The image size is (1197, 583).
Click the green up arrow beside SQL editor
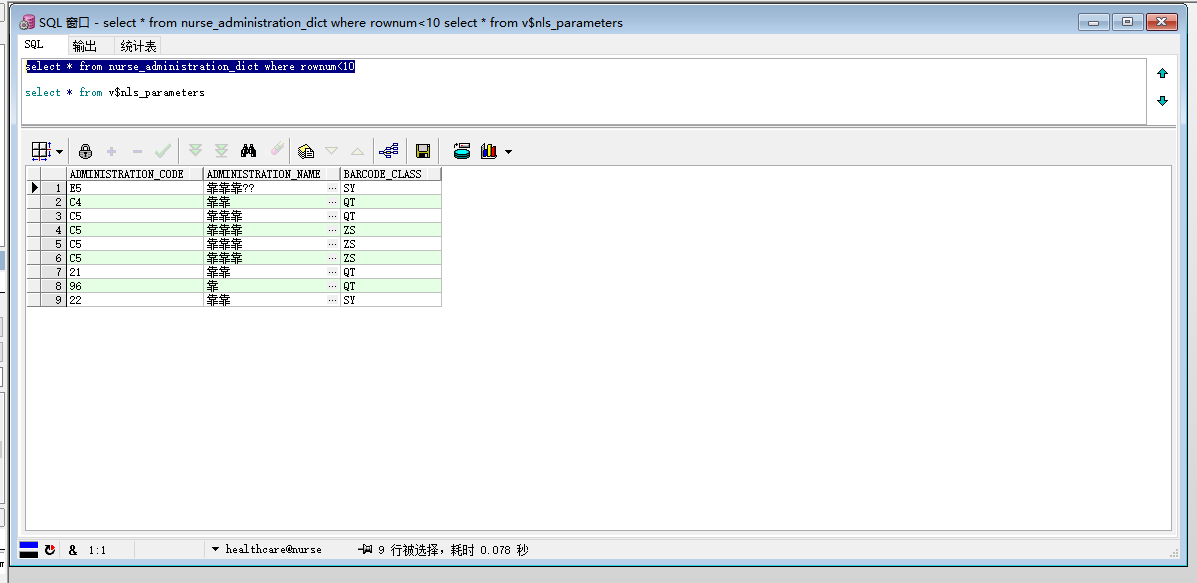pos(1162,74)
